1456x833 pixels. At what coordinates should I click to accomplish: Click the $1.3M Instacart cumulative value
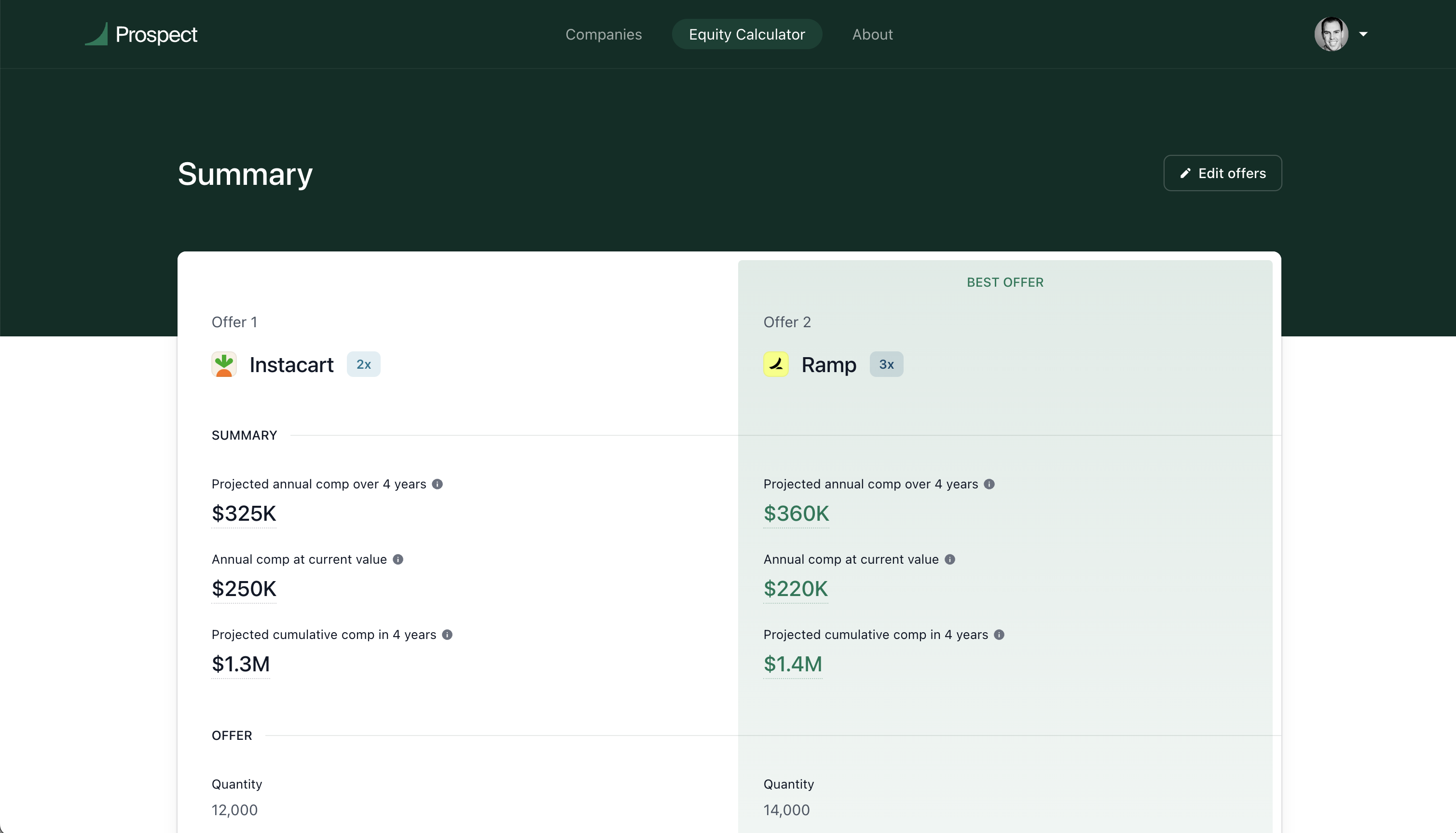tap(240, 664)
